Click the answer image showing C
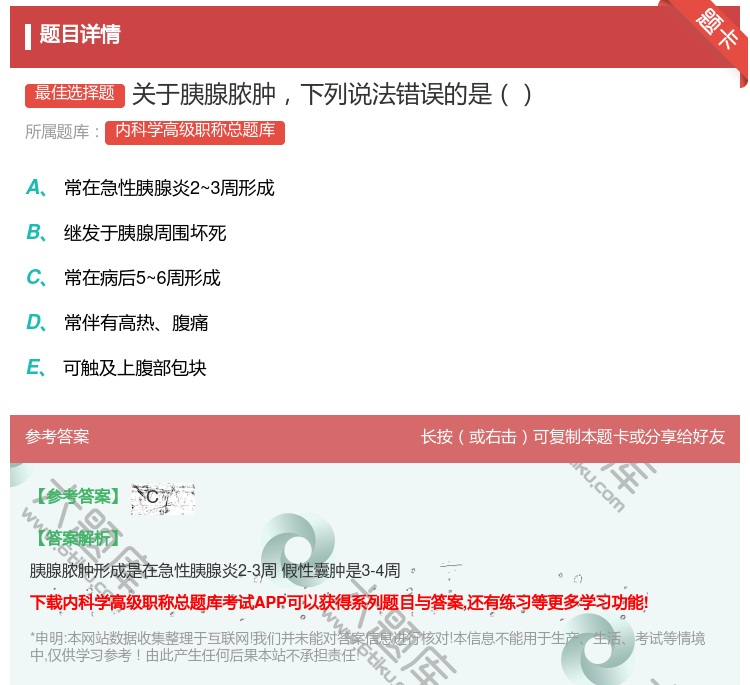This screenshot has height=685, width=750. pos(163,499)
